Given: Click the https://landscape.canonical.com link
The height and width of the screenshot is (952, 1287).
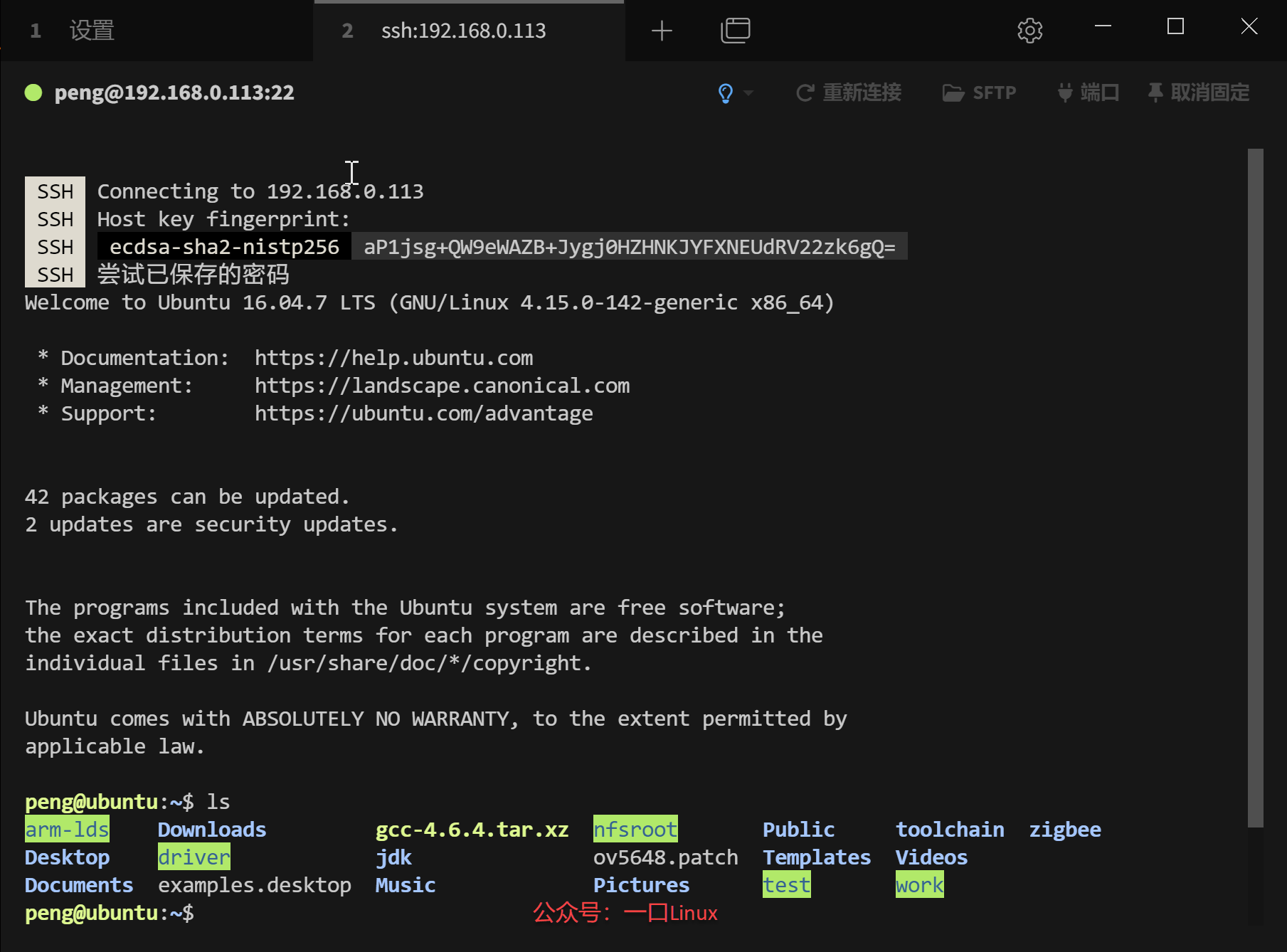Looking at the screenshot, I should [x=443, y=386].
